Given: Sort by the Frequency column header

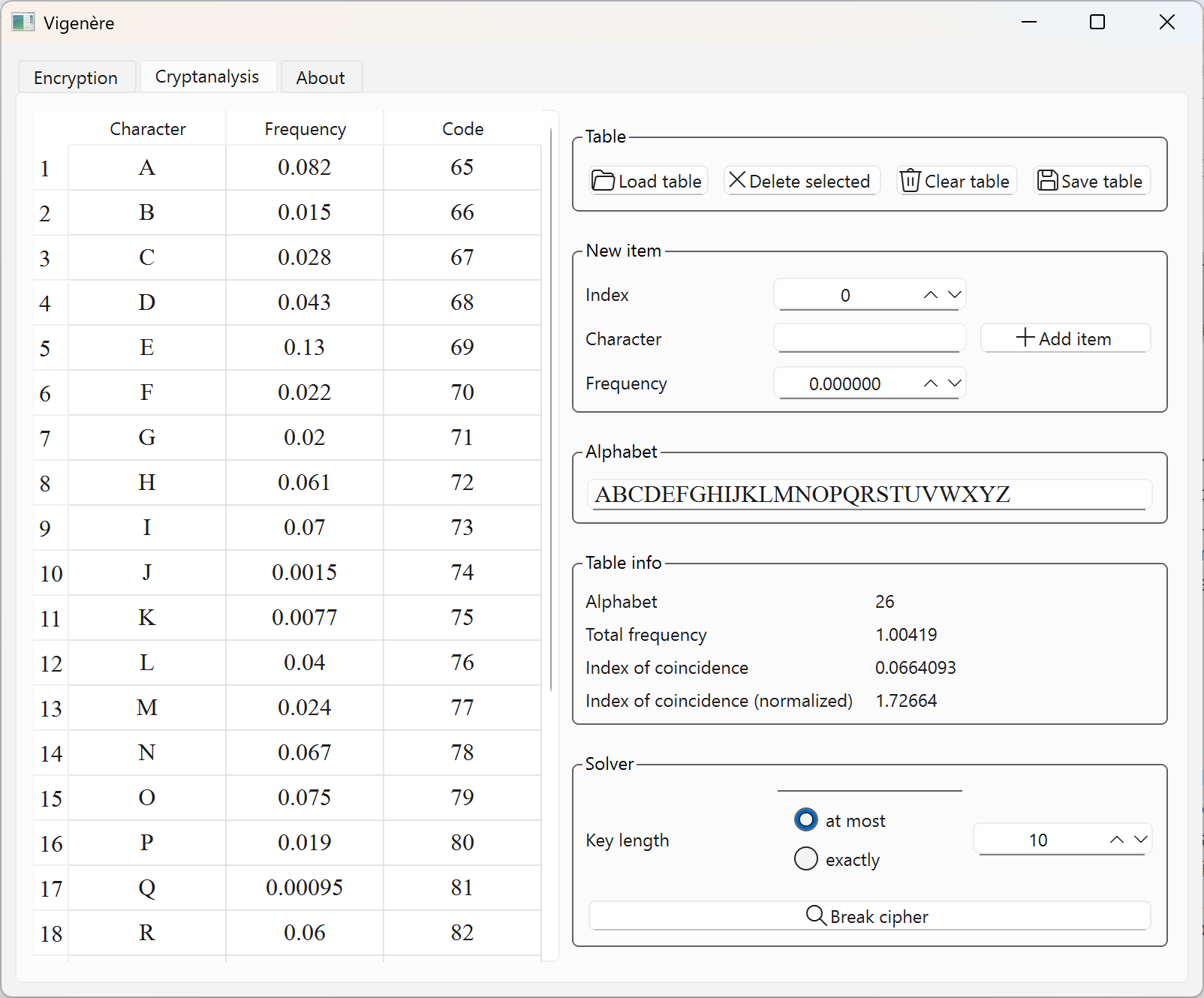Looking at the screenshot, I should coord(305,129).
